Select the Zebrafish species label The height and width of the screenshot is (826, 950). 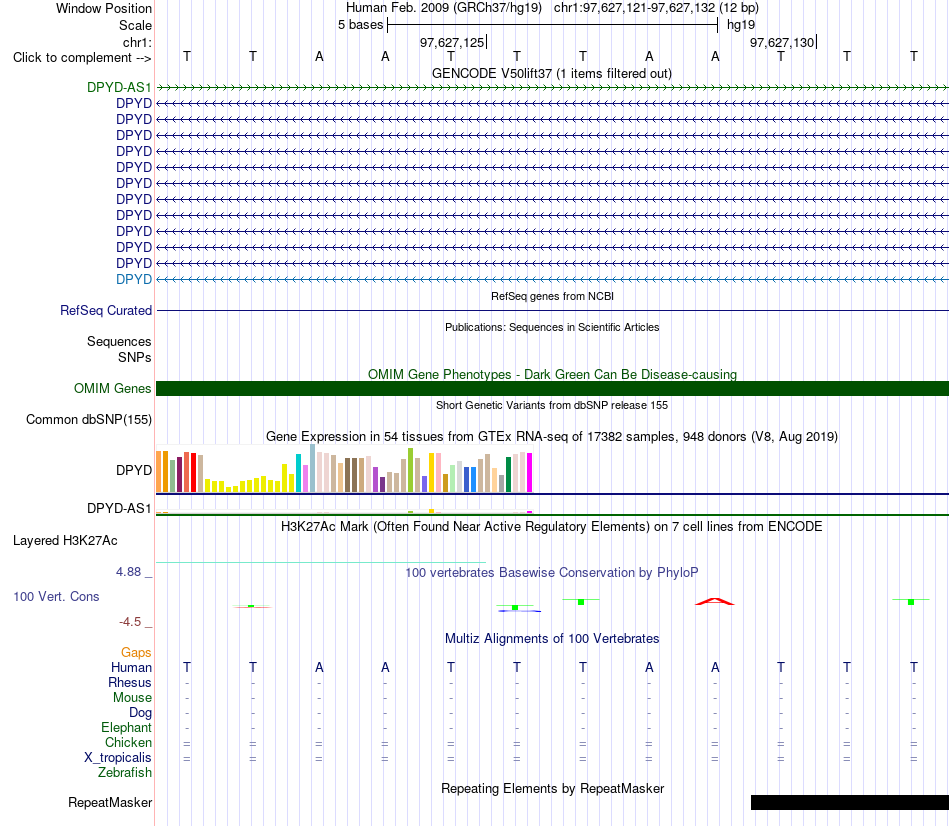click(x=125, y=773)
